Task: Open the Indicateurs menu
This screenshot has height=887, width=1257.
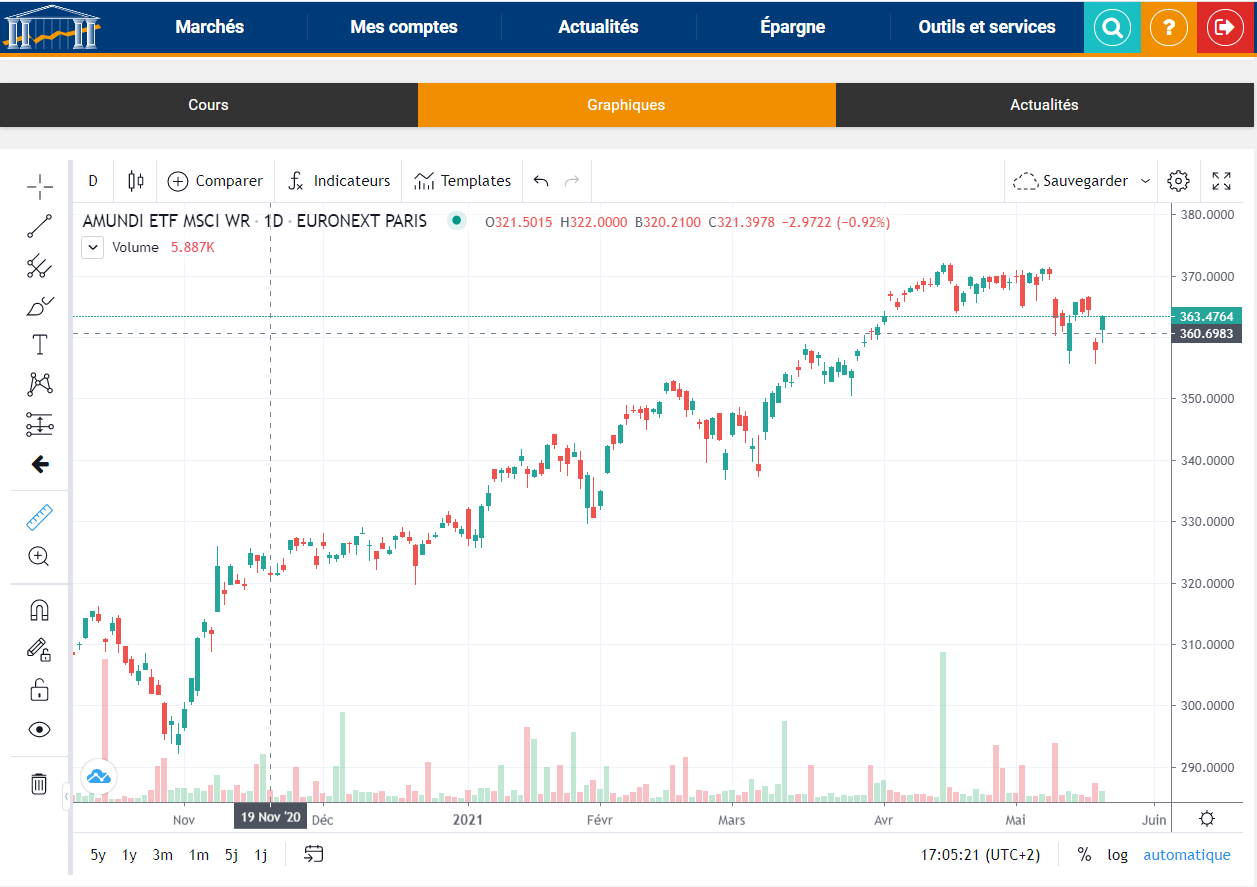Action: (339, 181)
